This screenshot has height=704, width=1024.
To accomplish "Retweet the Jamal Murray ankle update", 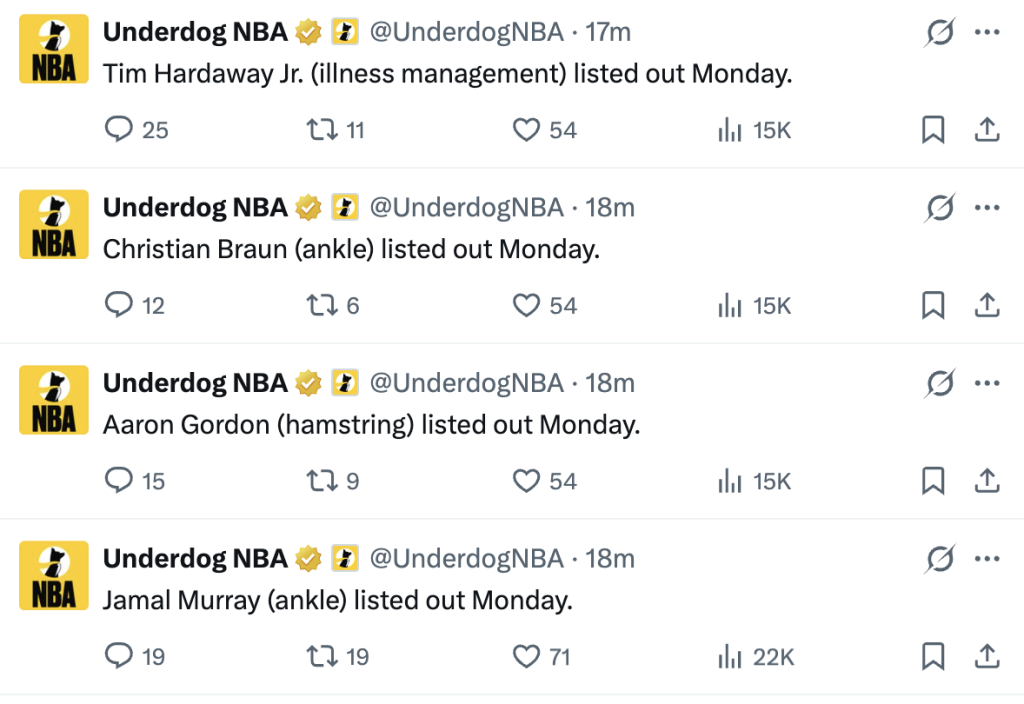I will tap(320, 656).
